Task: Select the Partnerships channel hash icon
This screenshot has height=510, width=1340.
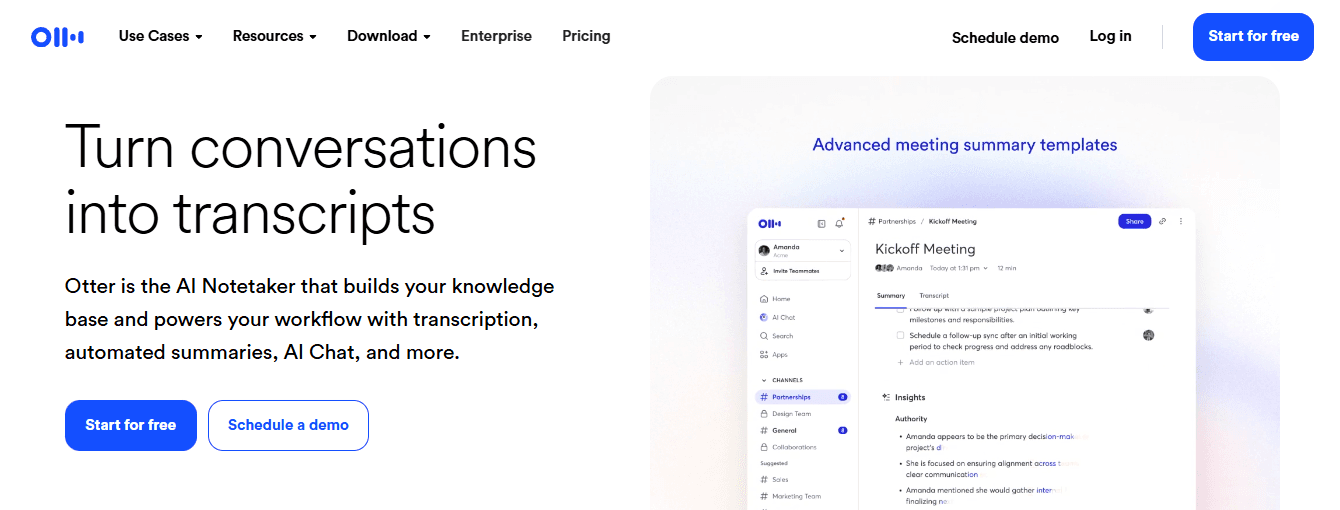Action: click(764, 397)
